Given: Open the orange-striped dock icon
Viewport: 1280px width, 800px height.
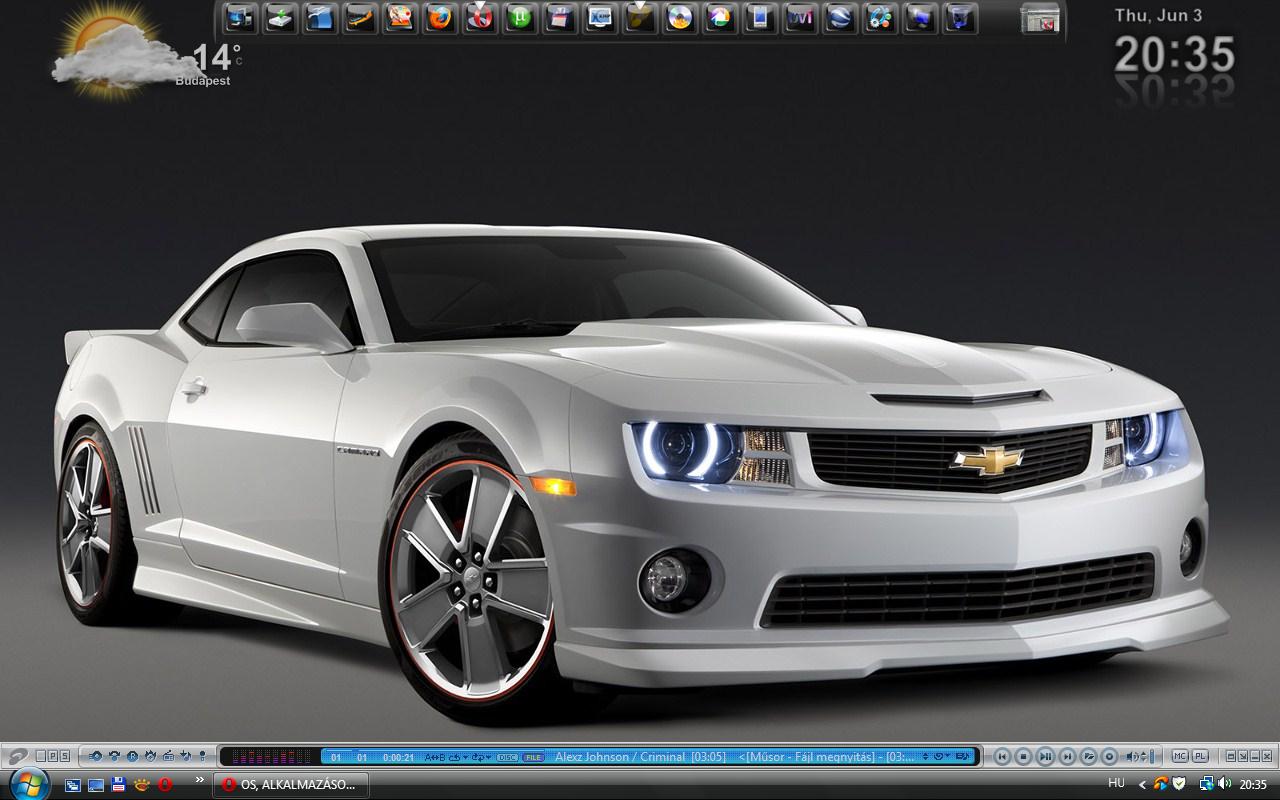Looking at the screenshot, I should 360,17.
